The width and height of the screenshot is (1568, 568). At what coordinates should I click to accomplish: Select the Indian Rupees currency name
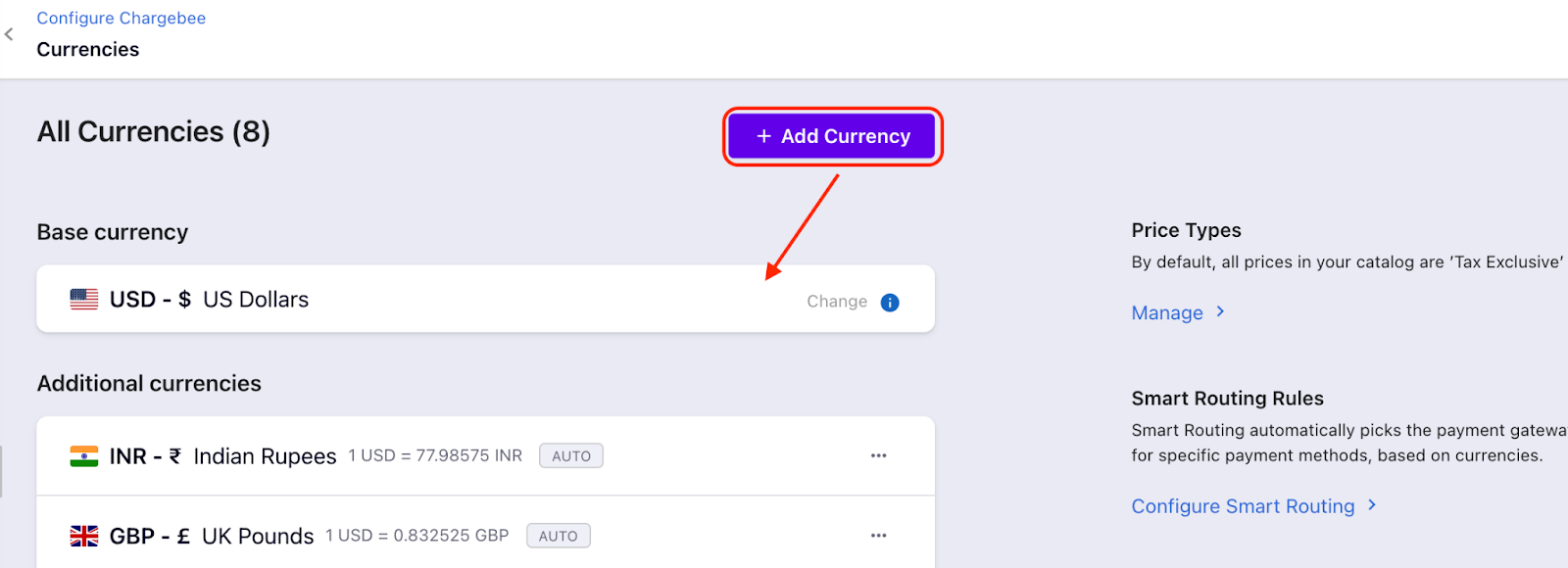point(265,456)
